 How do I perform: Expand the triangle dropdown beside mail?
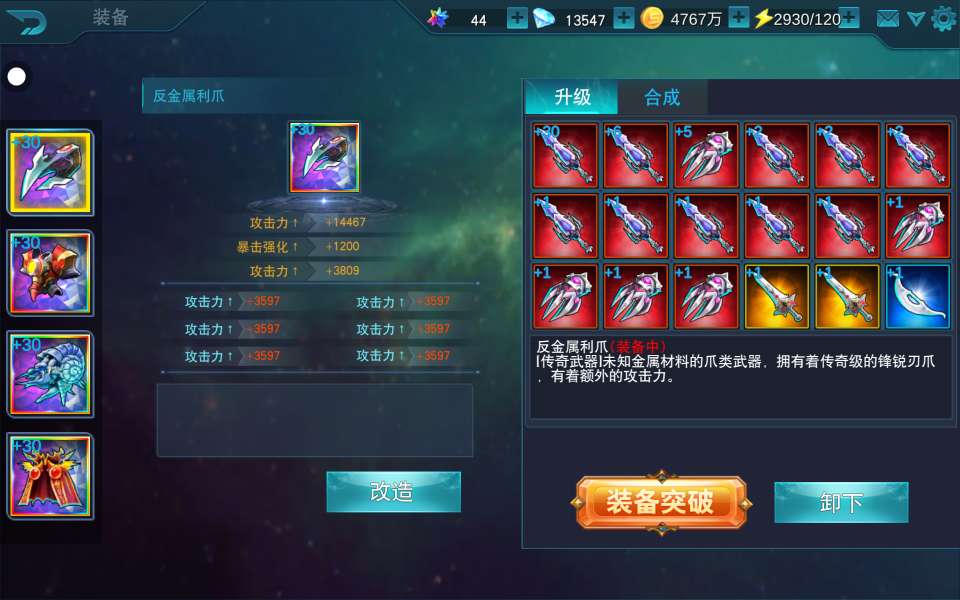(x=915, y=19)
